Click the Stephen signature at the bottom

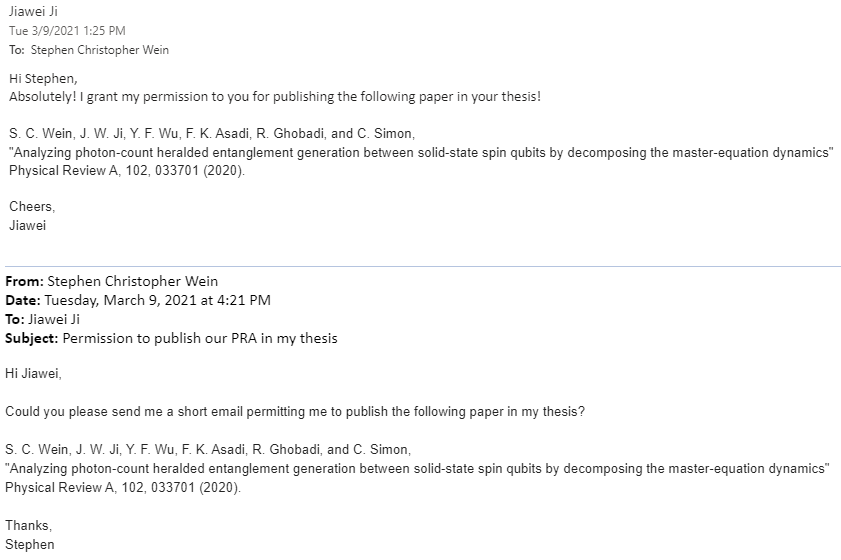[x=29, y=544]
